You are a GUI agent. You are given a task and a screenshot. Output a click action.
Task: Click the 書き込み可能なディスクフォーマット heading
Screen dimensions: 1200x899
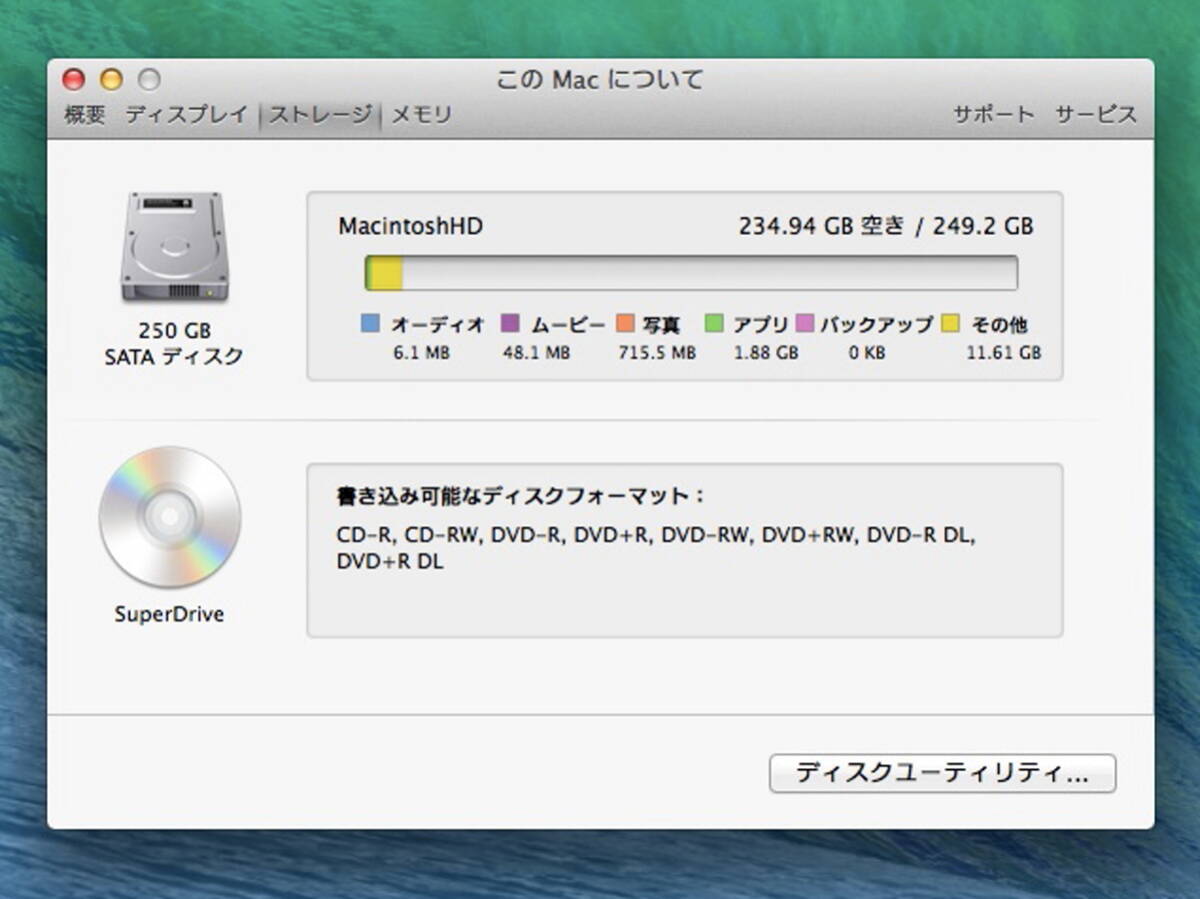click(x=521, y=496)
